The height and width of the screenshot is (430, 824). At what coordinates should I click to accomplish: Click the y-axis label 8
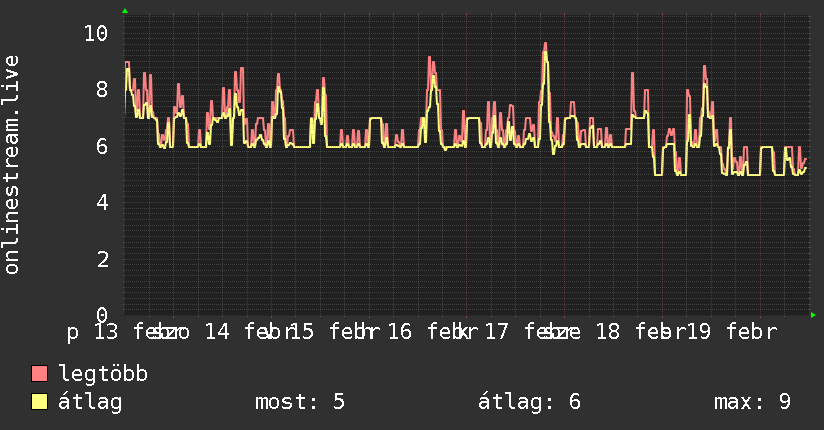click(102, 90)
